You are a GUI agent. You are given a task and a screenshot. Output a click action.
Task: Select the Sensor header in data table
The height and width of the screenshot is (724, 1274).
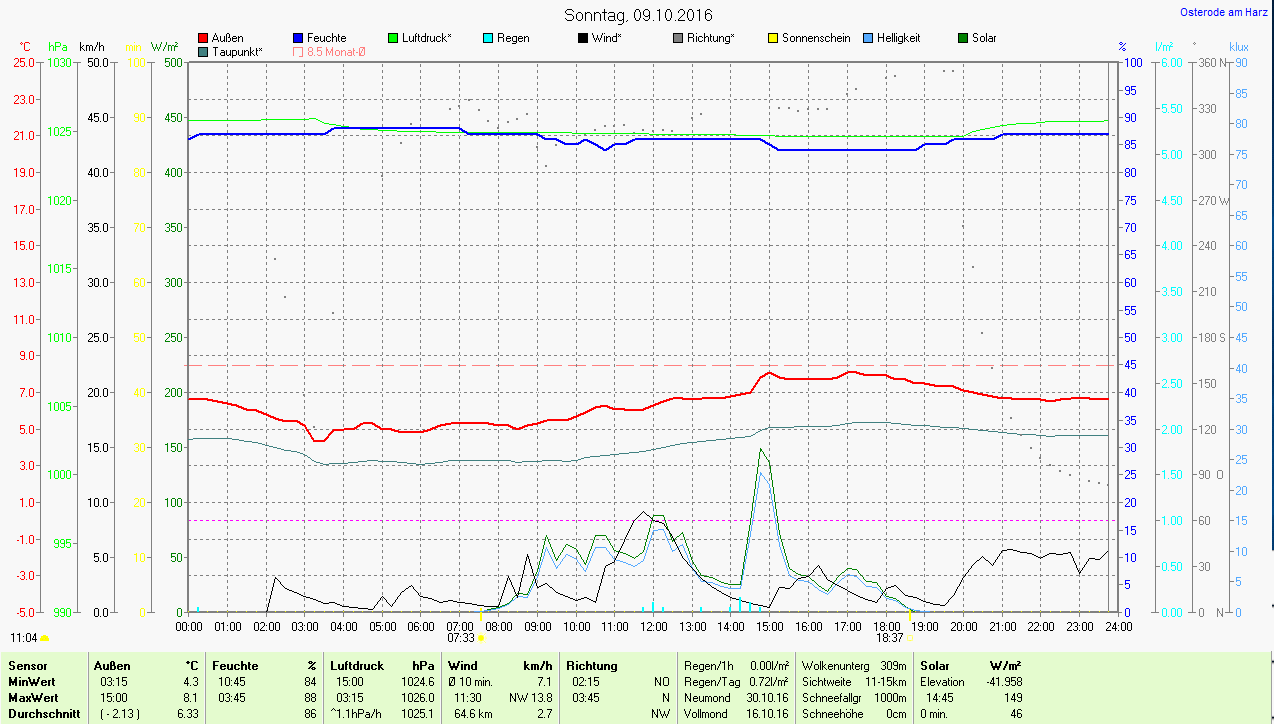pyautogui.click(x=27, y=666)
